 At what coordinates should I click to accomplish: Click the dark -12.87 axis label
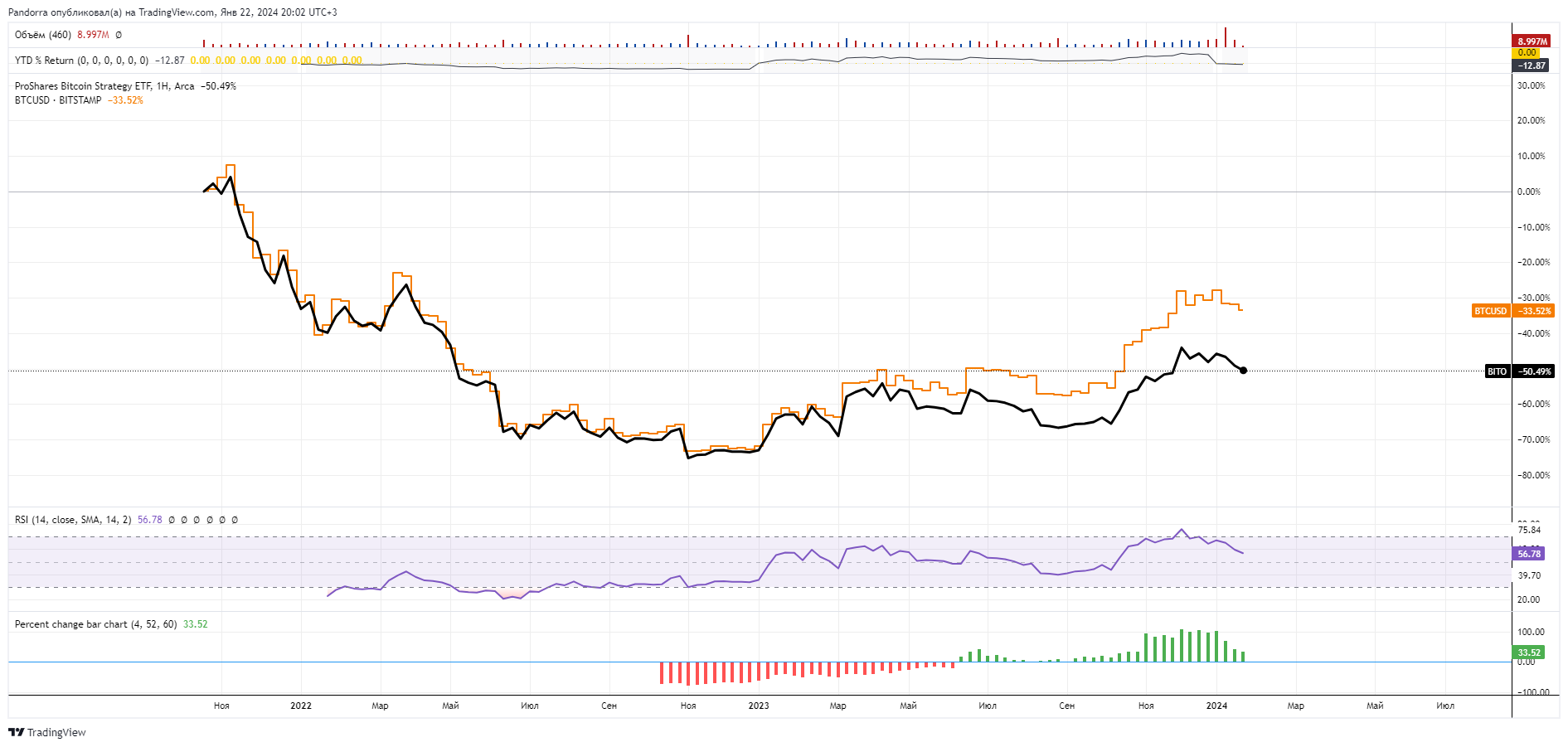[1531, 65]
